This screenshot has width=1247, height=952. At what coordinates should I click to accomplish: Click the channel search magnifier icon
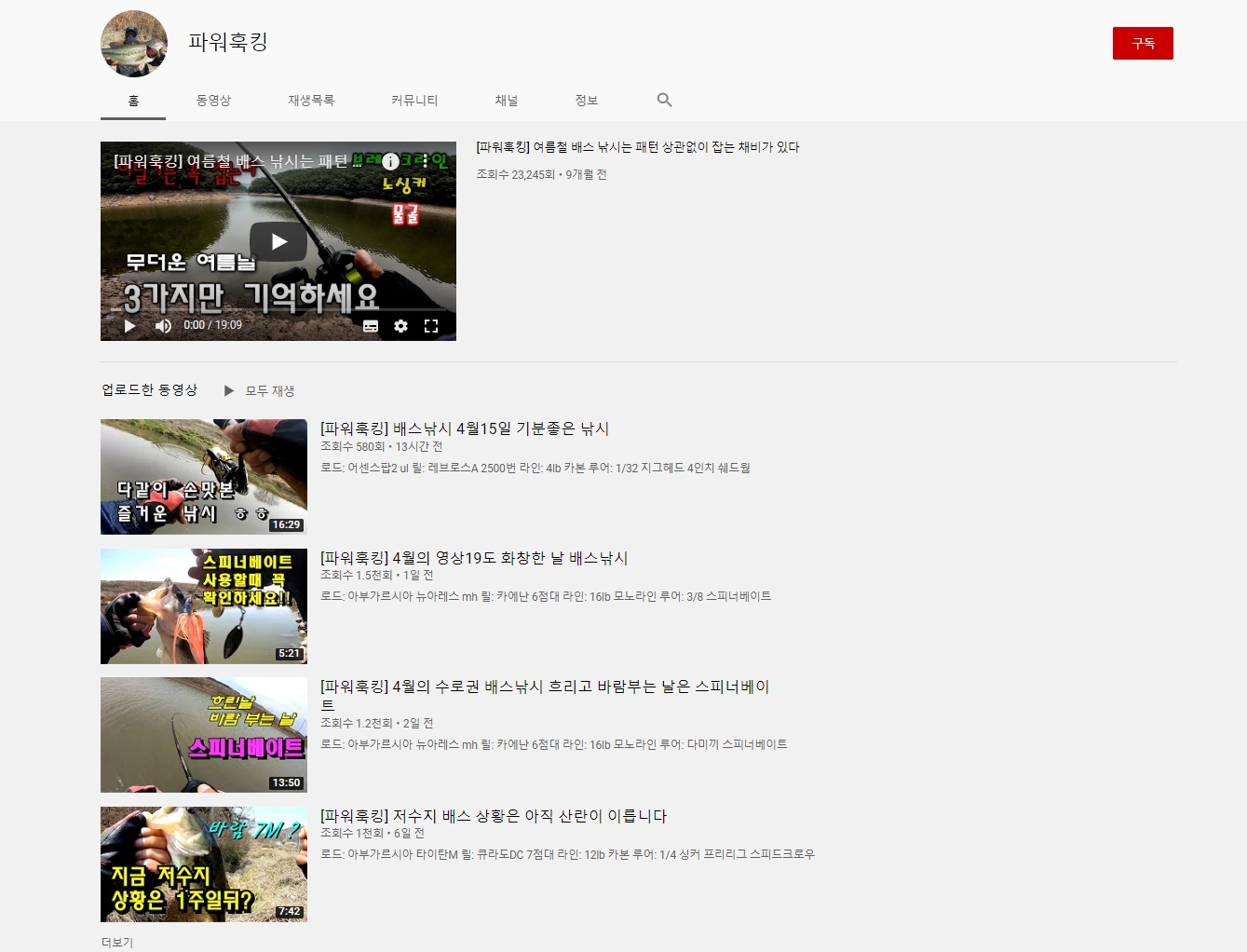click(x=664, y=100)
